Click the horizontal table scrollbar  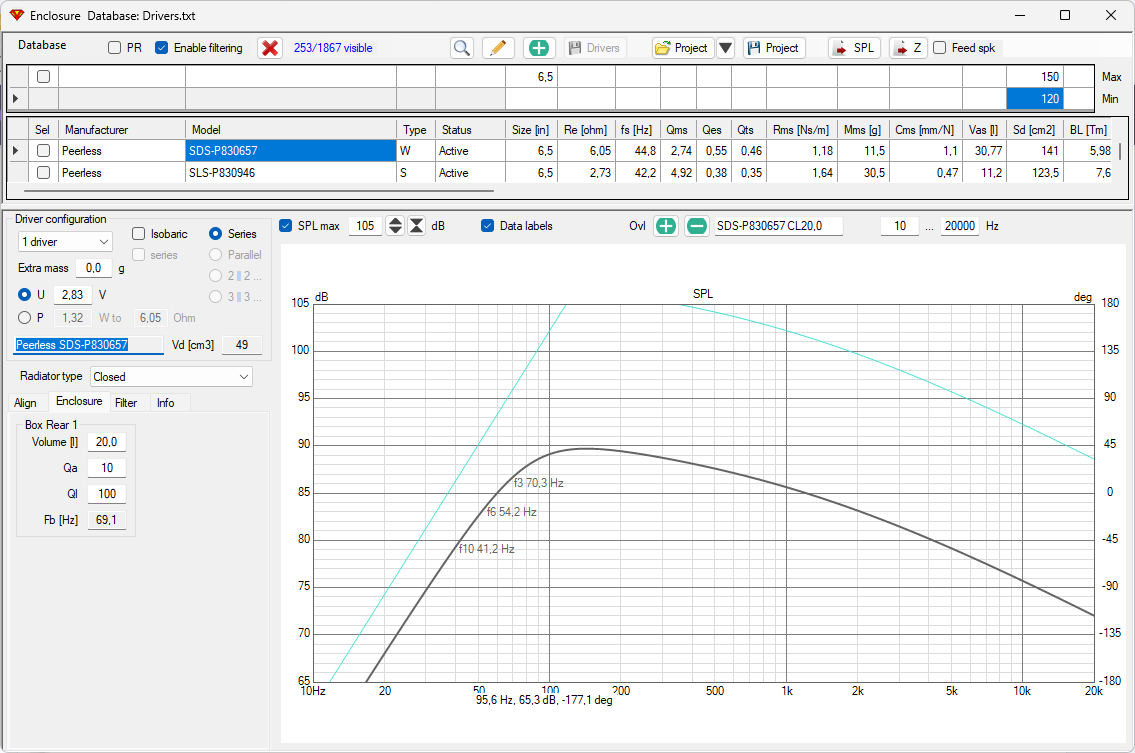pyautogui.click(x=259, y=191)
